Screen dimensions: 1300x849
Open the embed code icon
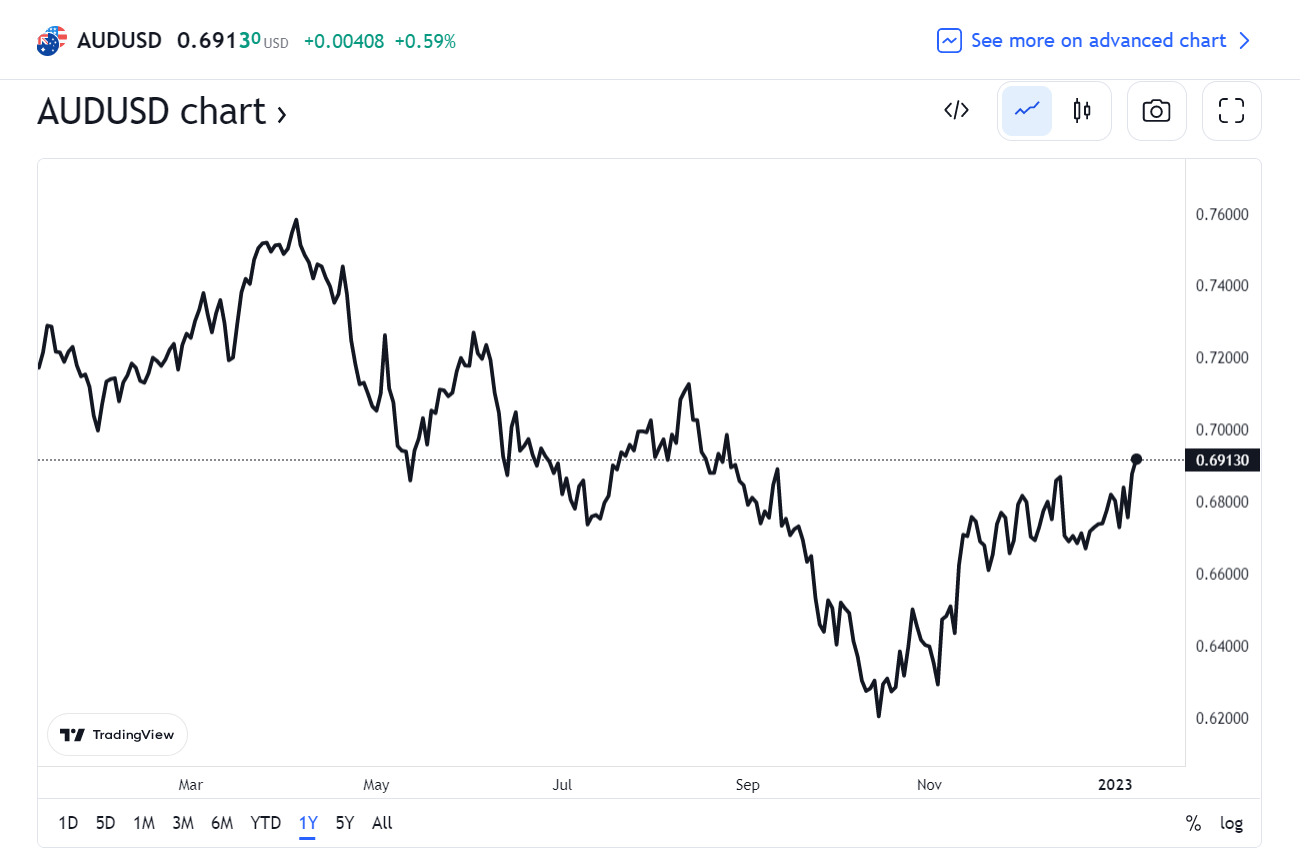(957, 111)
